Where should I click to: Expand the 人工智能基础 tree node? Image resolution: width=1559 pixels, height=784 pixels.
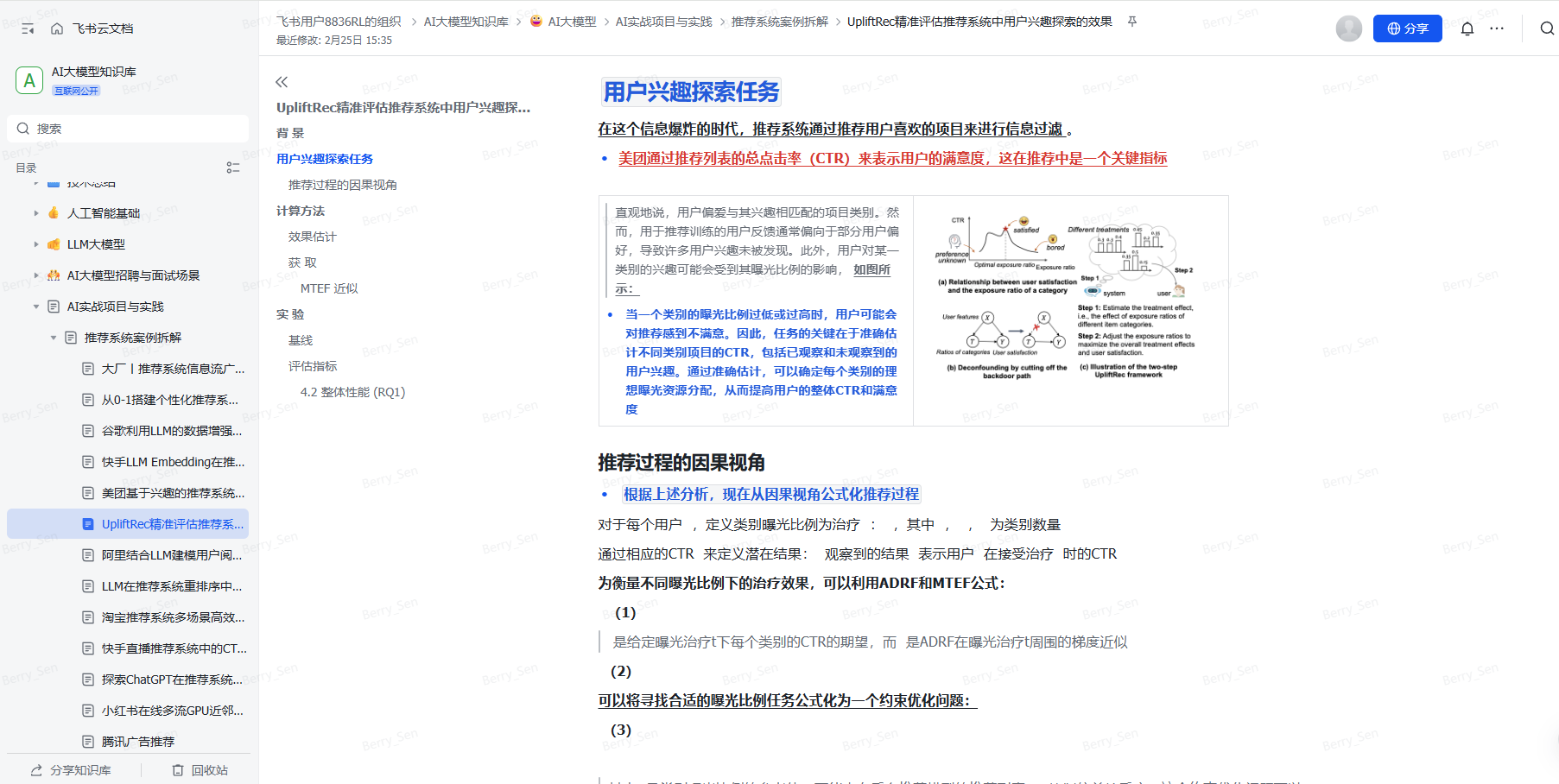click(x=36, y=213)
